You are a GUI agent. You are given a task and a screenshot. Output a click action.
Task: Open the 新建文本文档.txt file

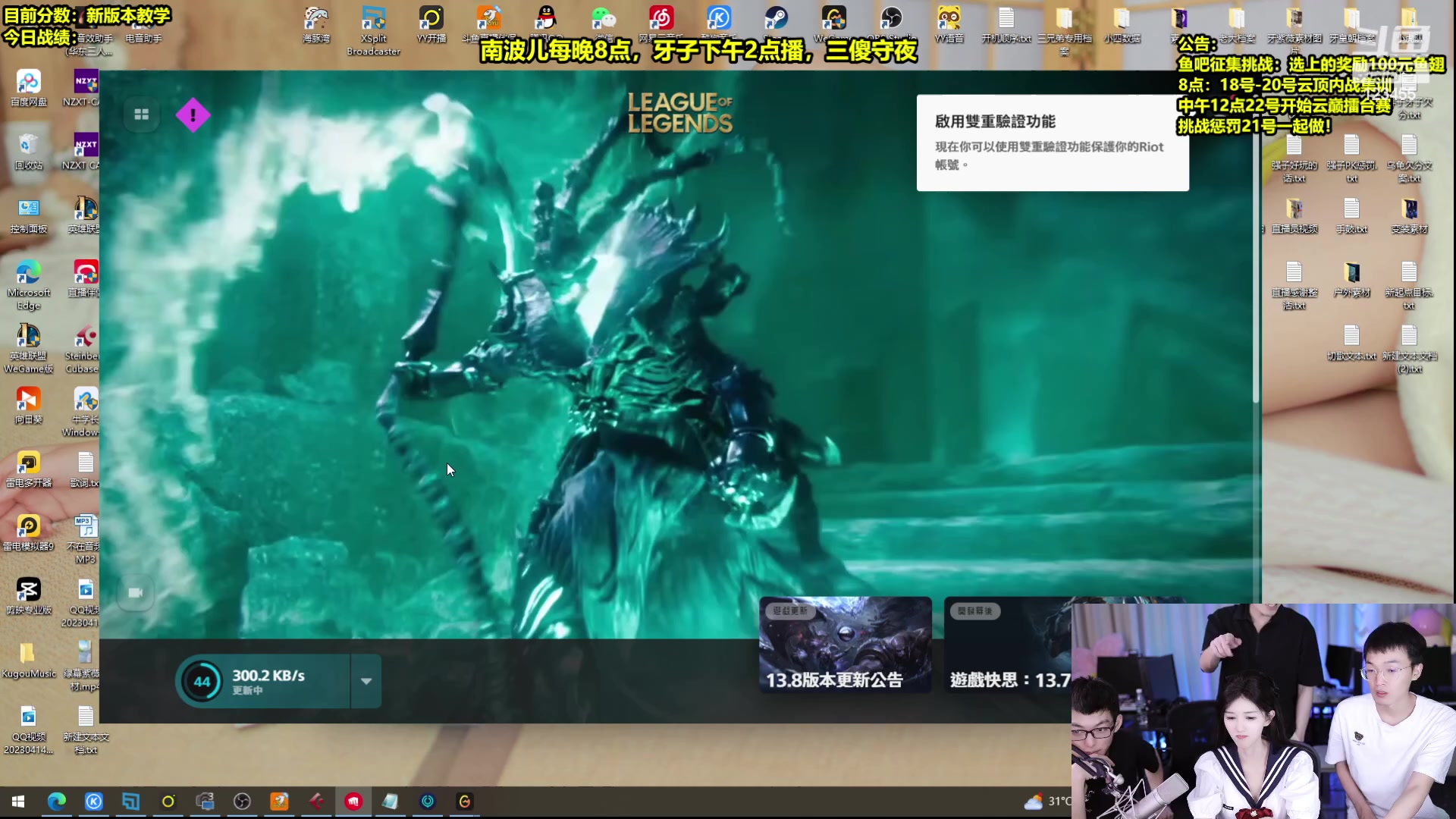86,730
